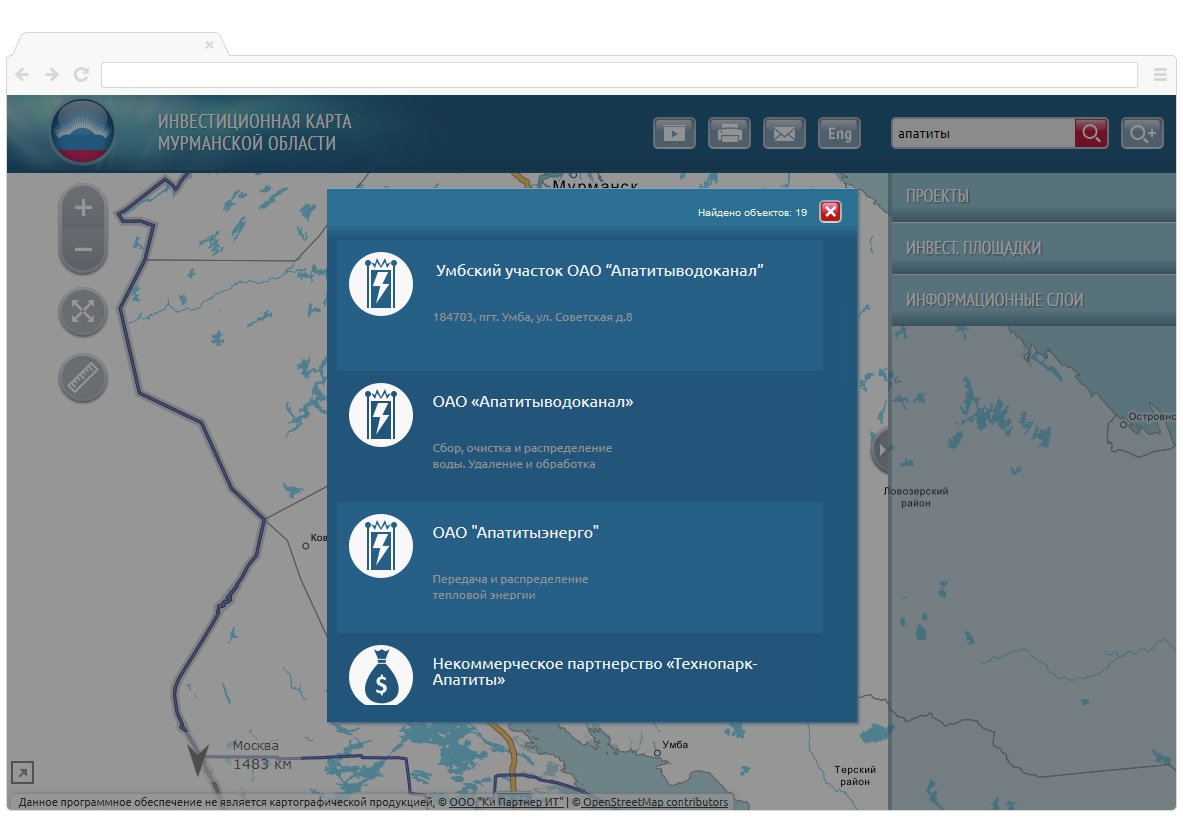This screenshot has height=817, width=1183.
Task: Click browser forward arrow
Action: click(51, 74)
